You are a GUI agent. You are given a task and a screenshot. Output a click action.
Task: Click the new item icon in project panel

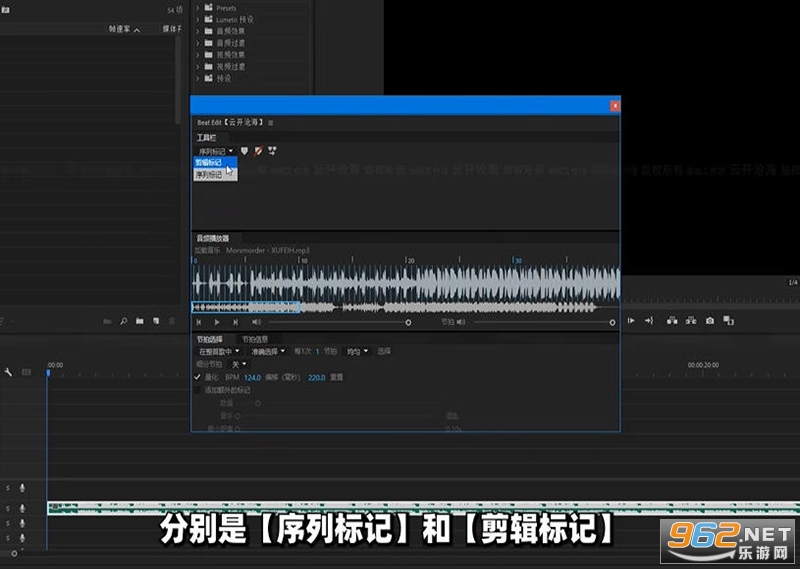pos(156,321)
